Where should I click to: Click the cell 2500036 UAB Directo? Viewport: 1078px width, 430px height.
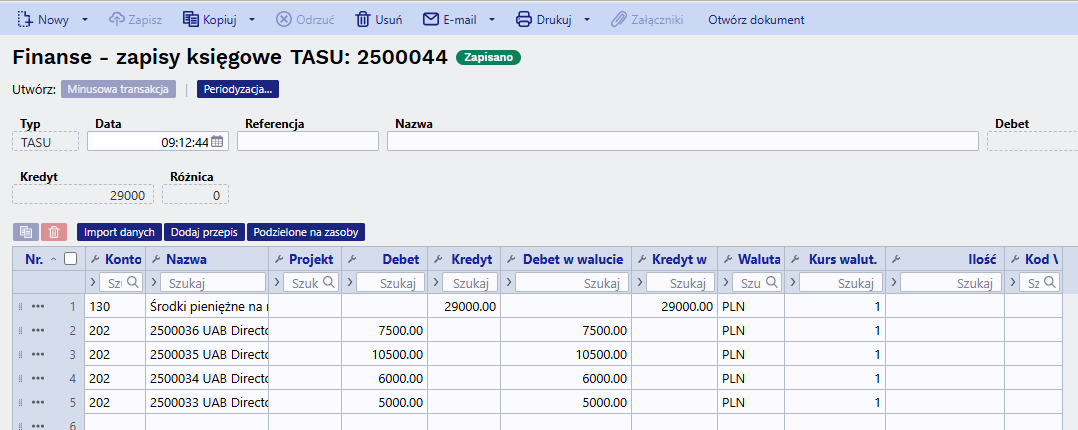point(207,330)
